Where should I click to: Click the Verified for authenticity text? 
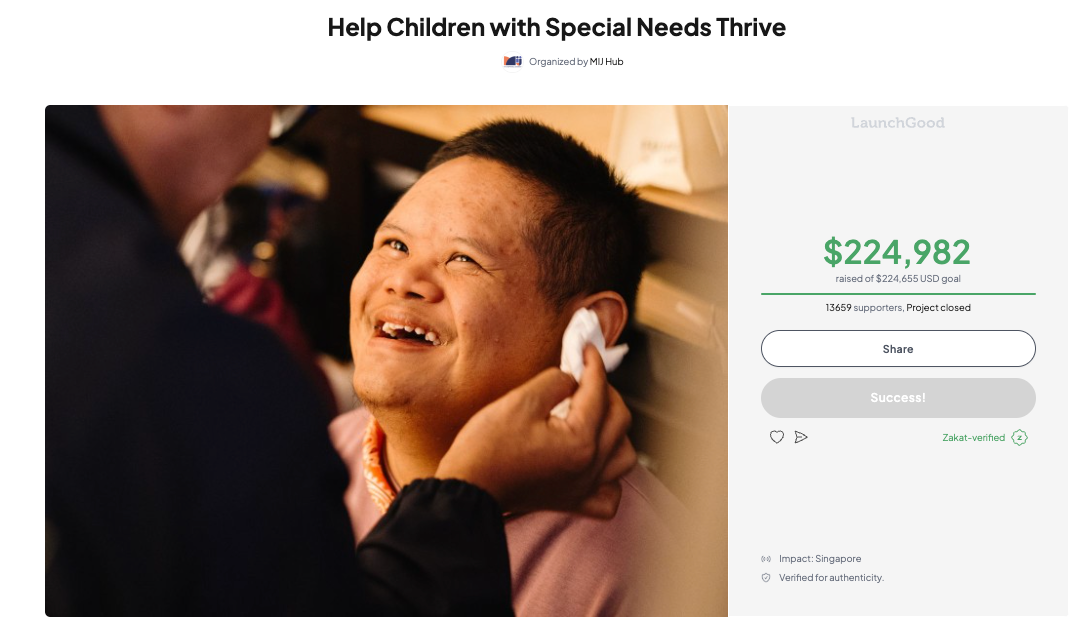pyautogui.click(x=831, y=577)
